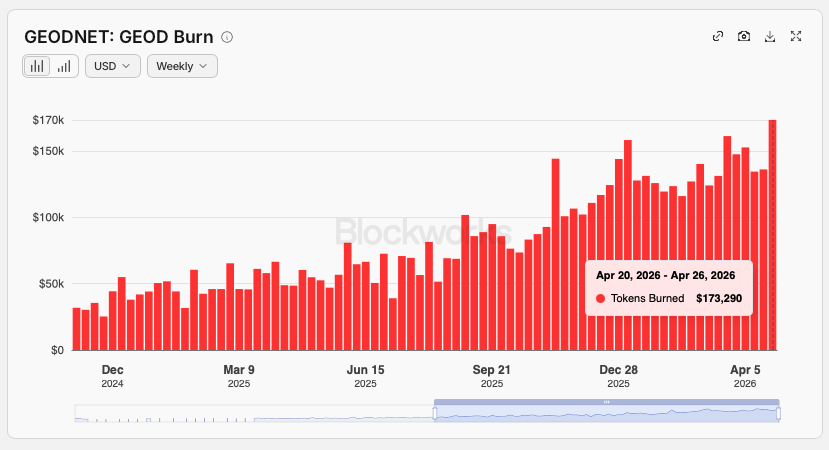This screenshot has height=450, width=829.
Task: Click the $173,290 value in the tooltip
Action: pos(719,298)
